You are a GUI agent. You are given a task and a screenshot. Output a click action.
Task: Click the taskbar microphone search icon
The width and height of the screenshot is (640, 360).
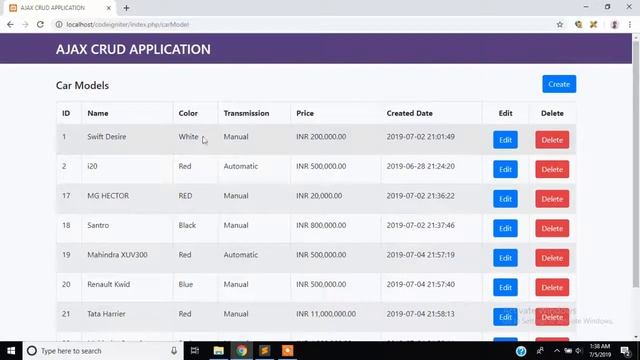coord(174,351)
